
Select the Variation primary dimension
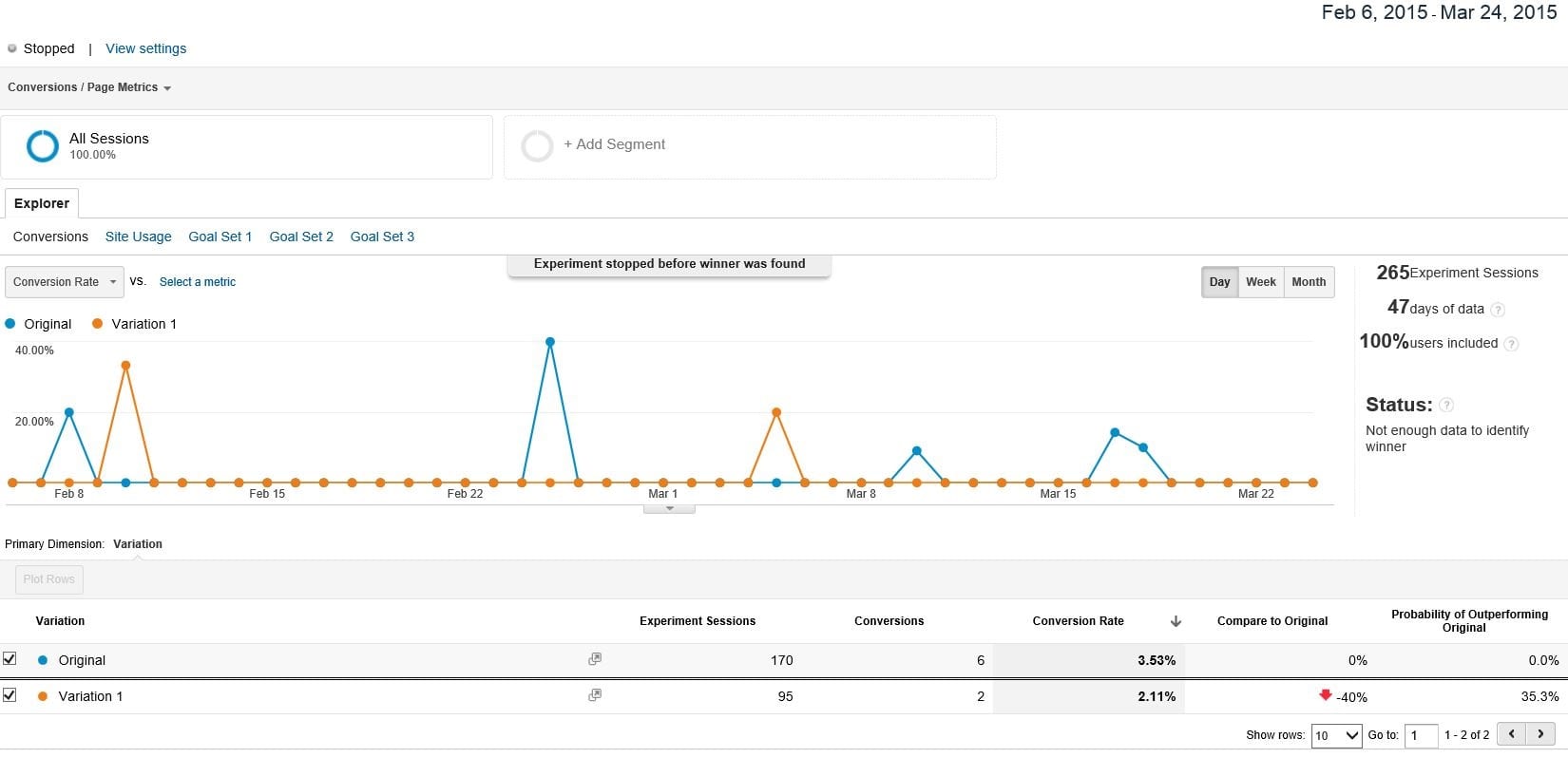[138, 544]
